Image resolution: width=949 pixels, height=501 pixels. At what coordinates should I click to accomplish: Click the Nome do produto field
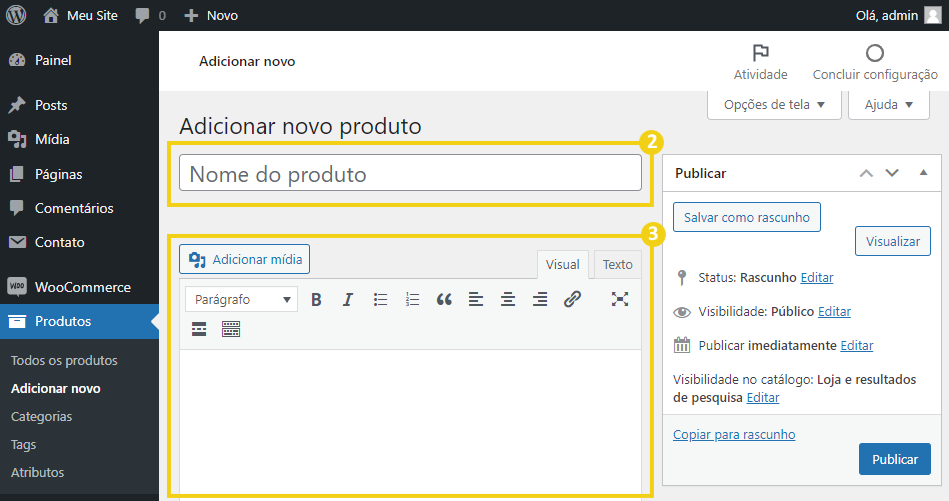pyautogui.click(x=410, y=174)
